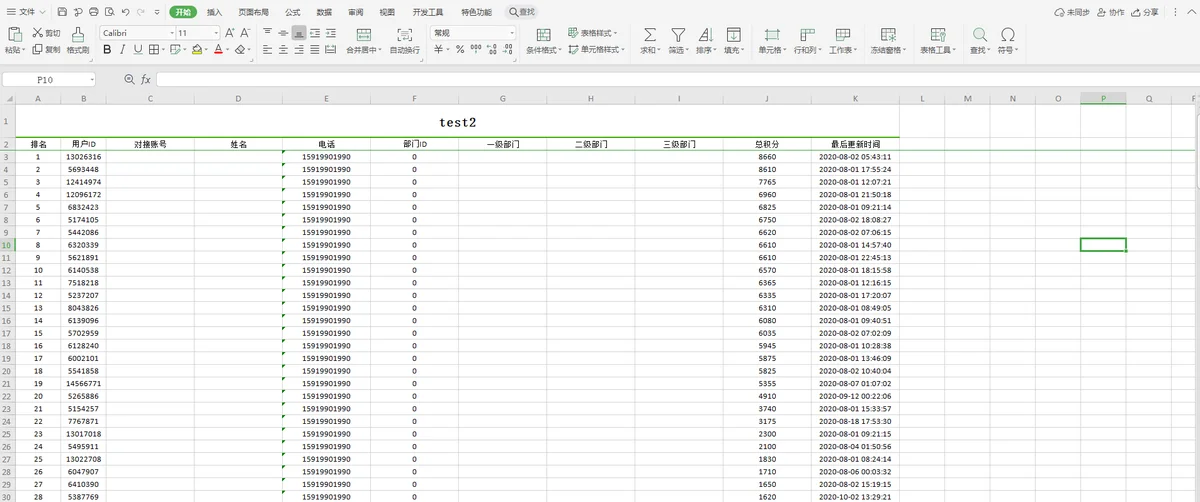Select the Format Painter (格式刷) tool
This screenshot has height=502, width=1200.
pos(78,40)
